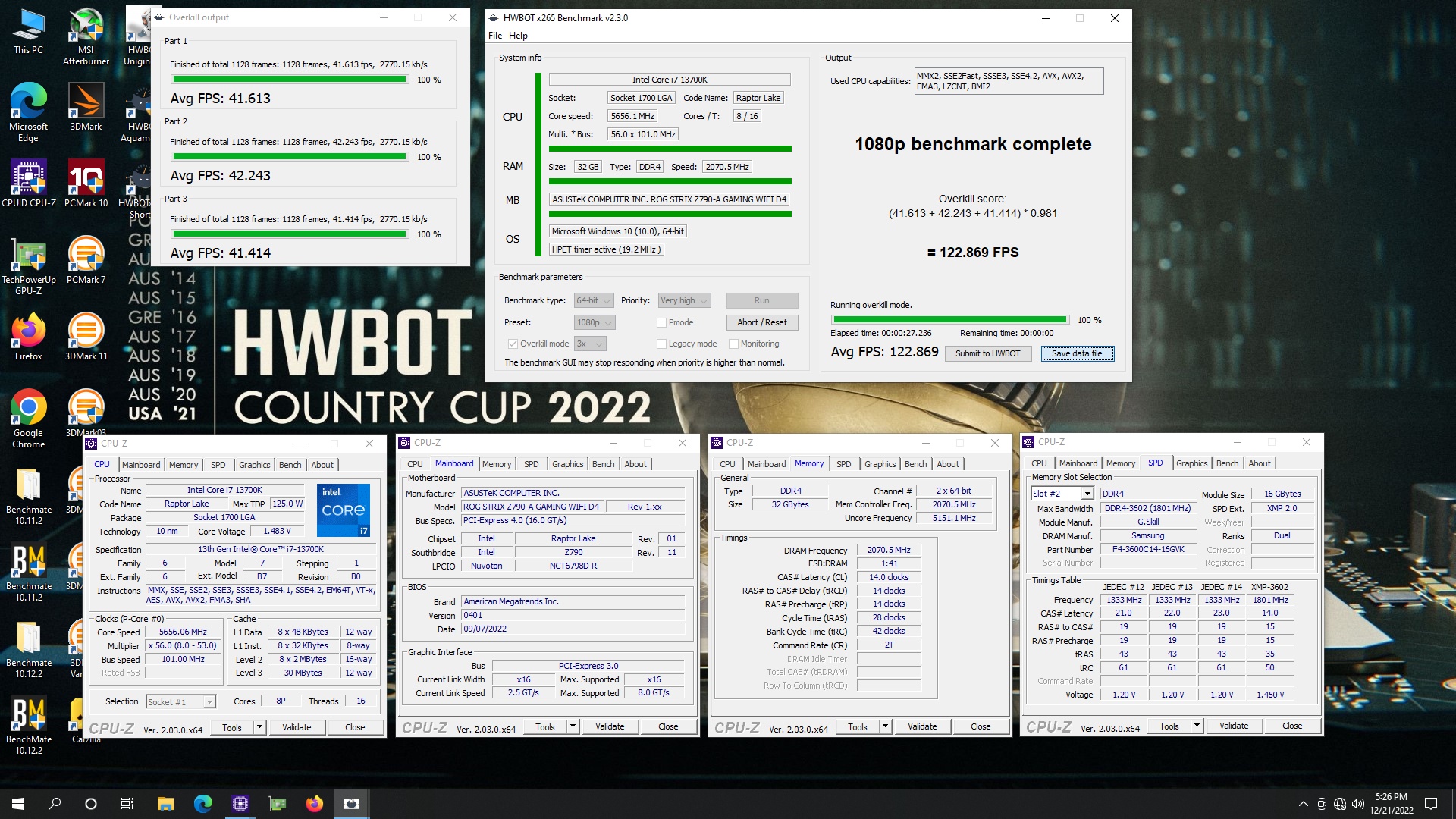Open Benchmark type 64-bit dropdown
Viewport: 1456px width, 819px height.
[x=593, y=300]
